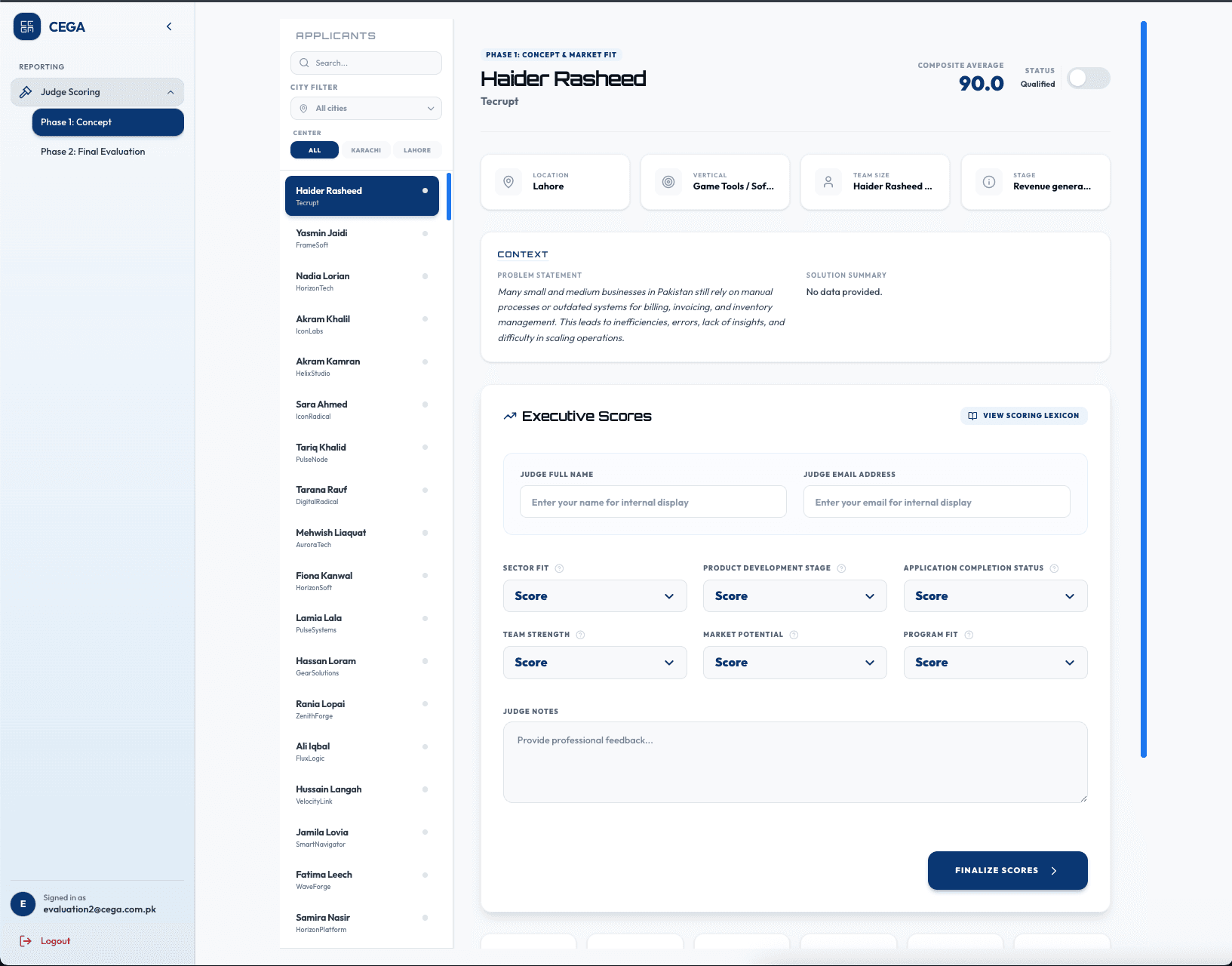The width and height of the screenshot is (1232, 966).
Task: Click the Market Potential help icon
Action: coord(794,635)
